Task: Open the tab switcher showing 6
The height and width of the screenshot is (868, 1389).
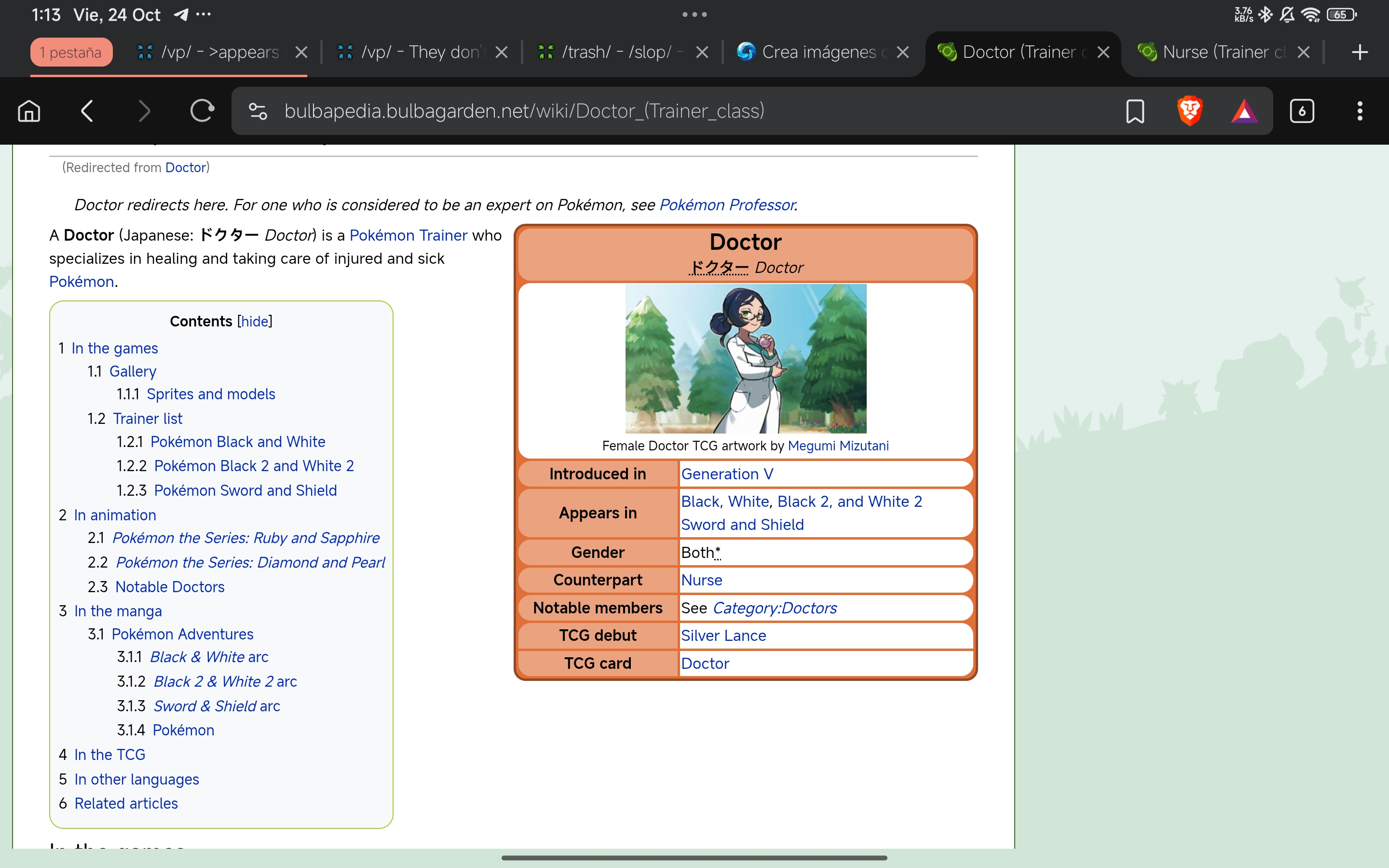Action: (x=1301, y=111)
